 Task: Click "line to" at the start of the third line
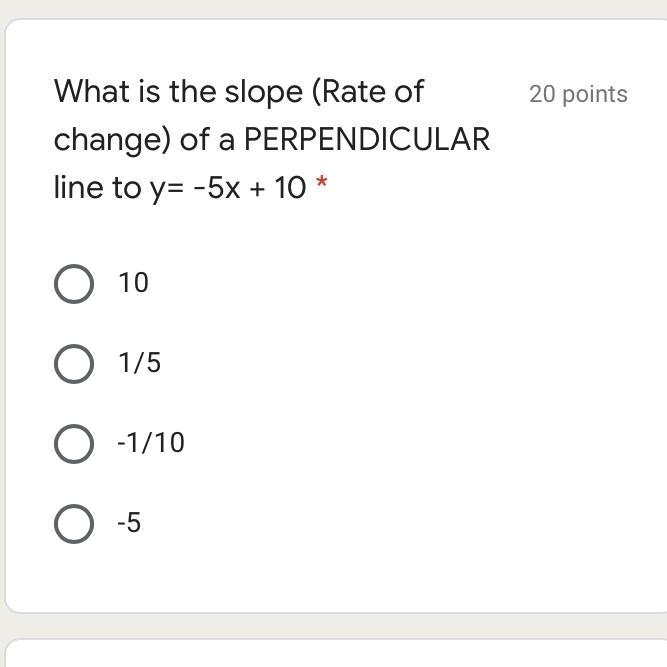[97, 187]
